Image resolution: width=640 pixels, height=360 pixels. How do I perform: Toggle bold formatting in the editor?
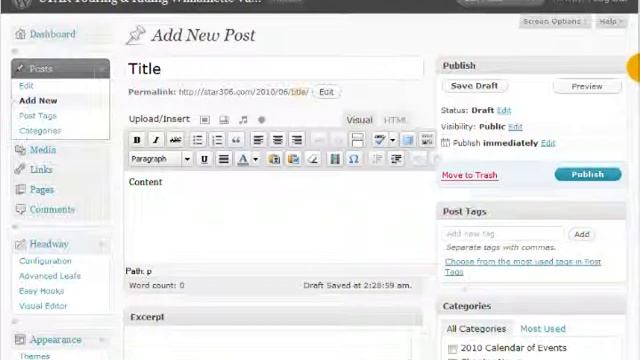[137, 140]
